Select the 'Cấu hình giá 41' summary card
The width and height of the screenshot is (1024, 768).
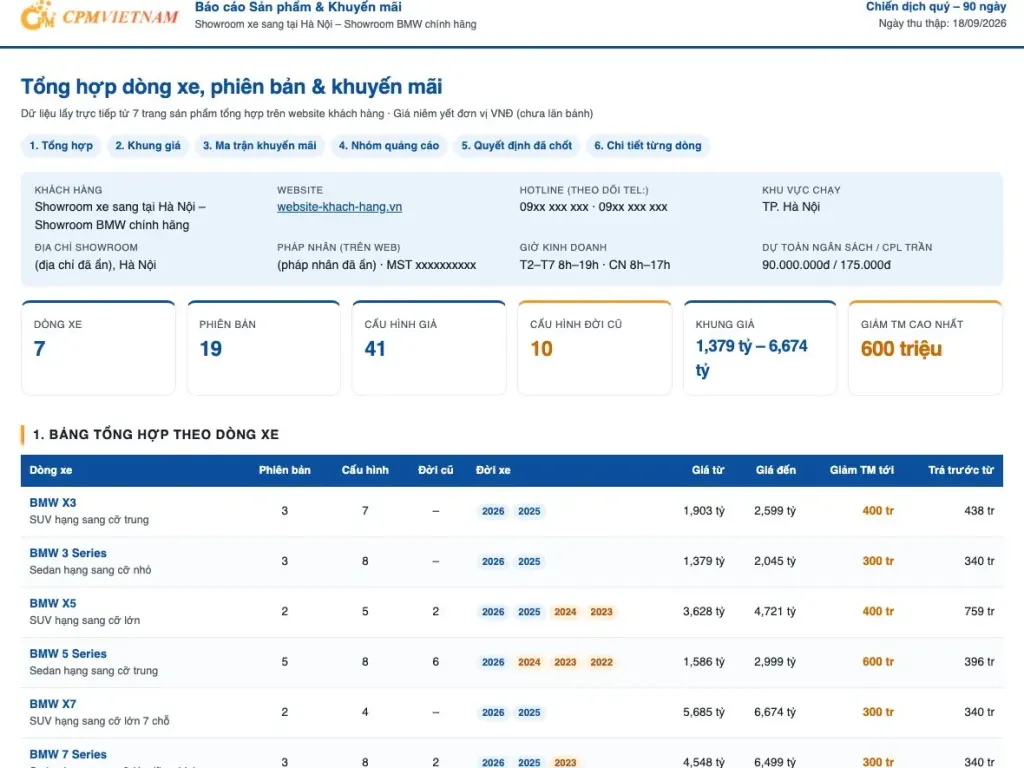click(429, 348)
